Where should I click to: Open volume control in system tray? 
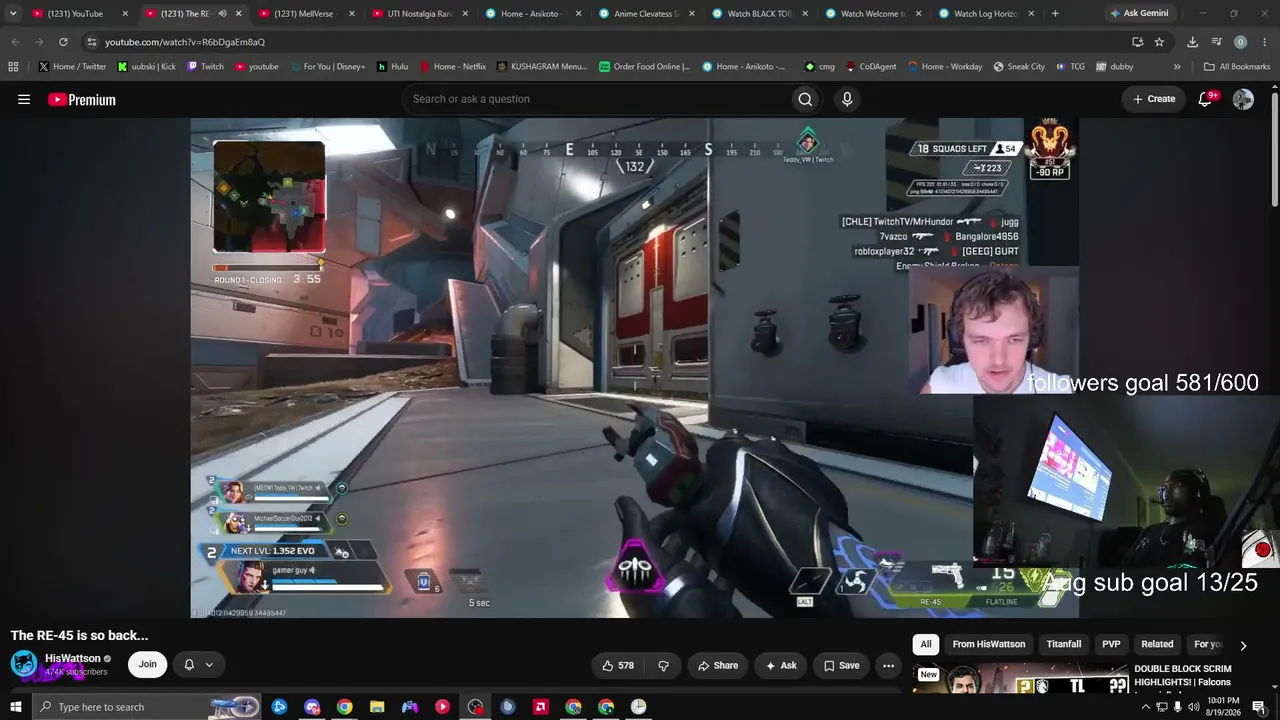(1193, 707)
